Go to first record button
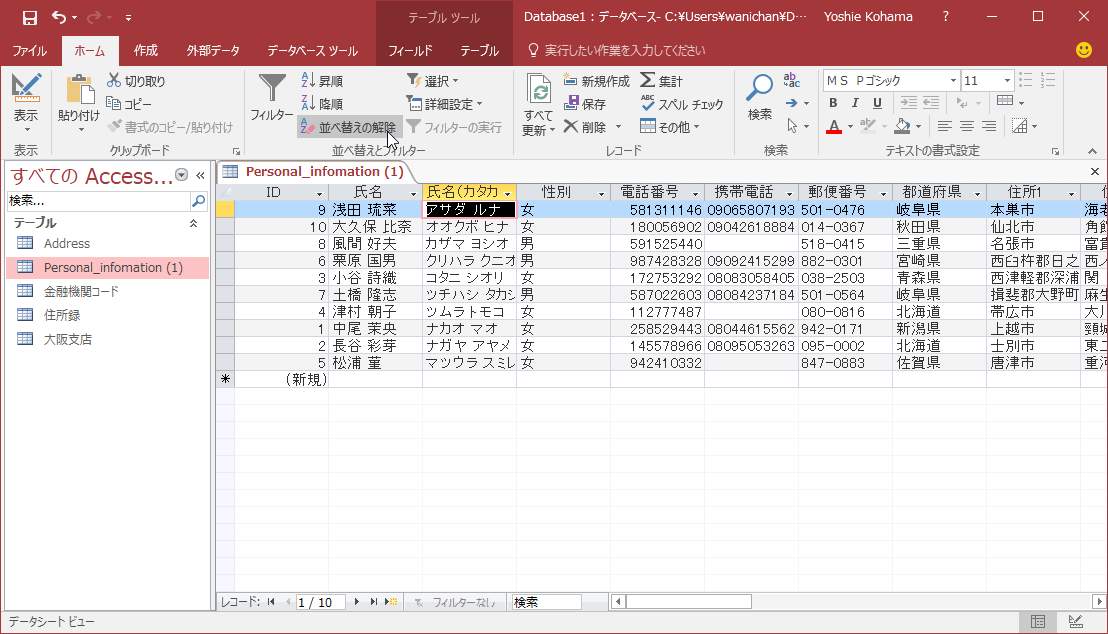 (x=271, y=602)
